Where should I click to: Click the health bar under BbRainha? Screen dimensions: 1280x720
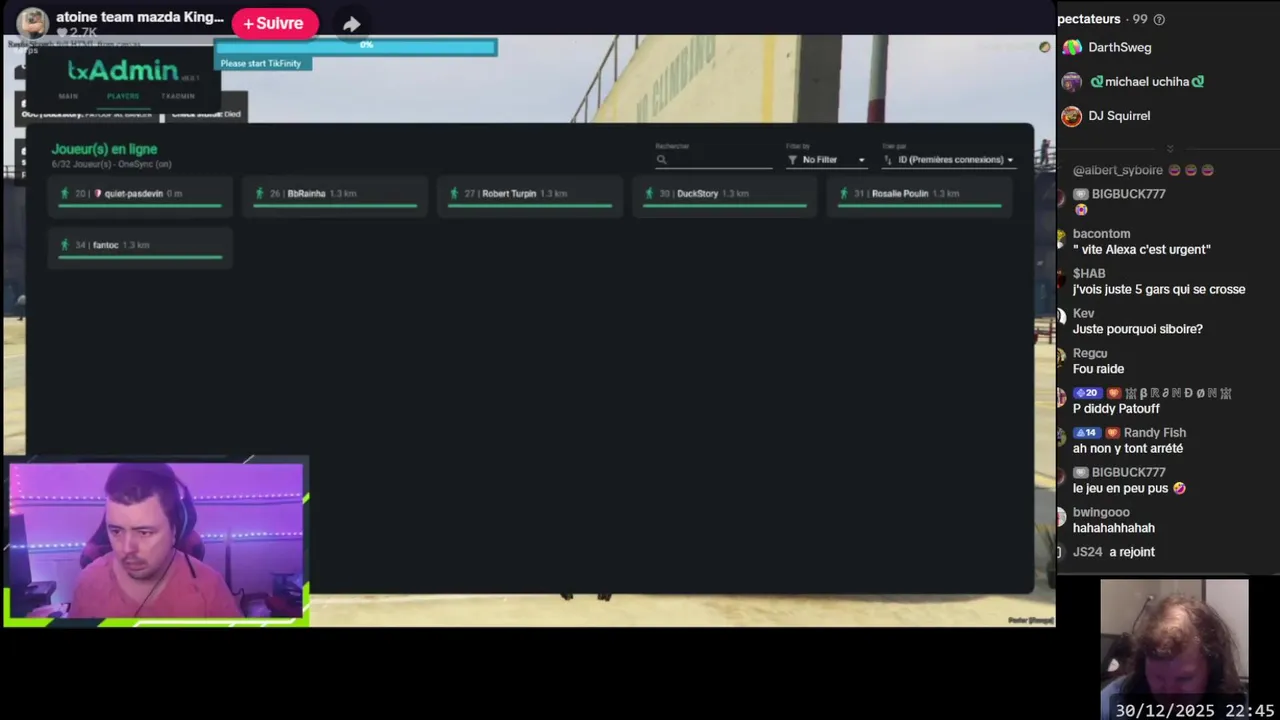pyautogui.click(x=335, y=206)
